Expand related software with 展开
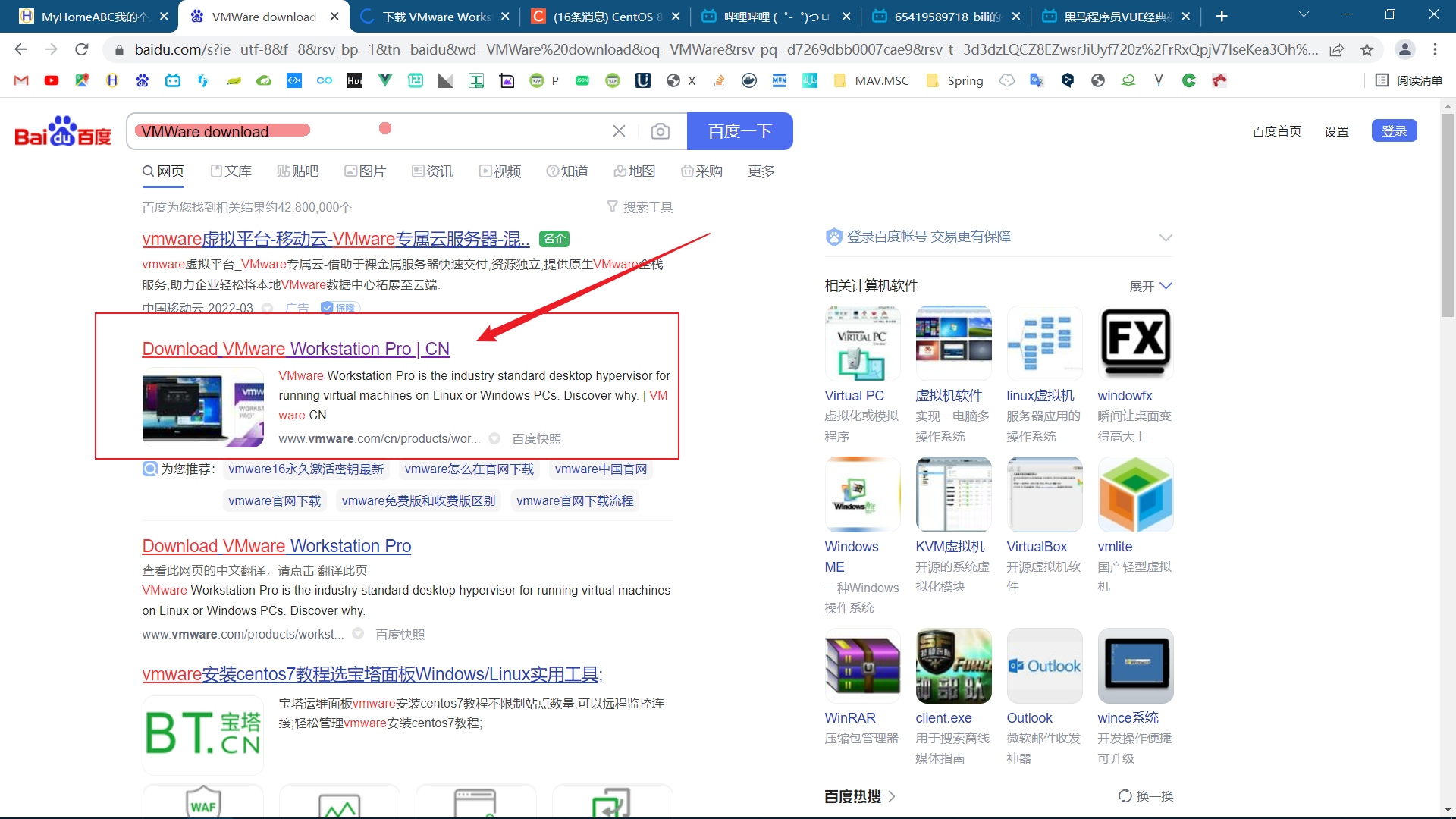 (x=1150, y=286)
